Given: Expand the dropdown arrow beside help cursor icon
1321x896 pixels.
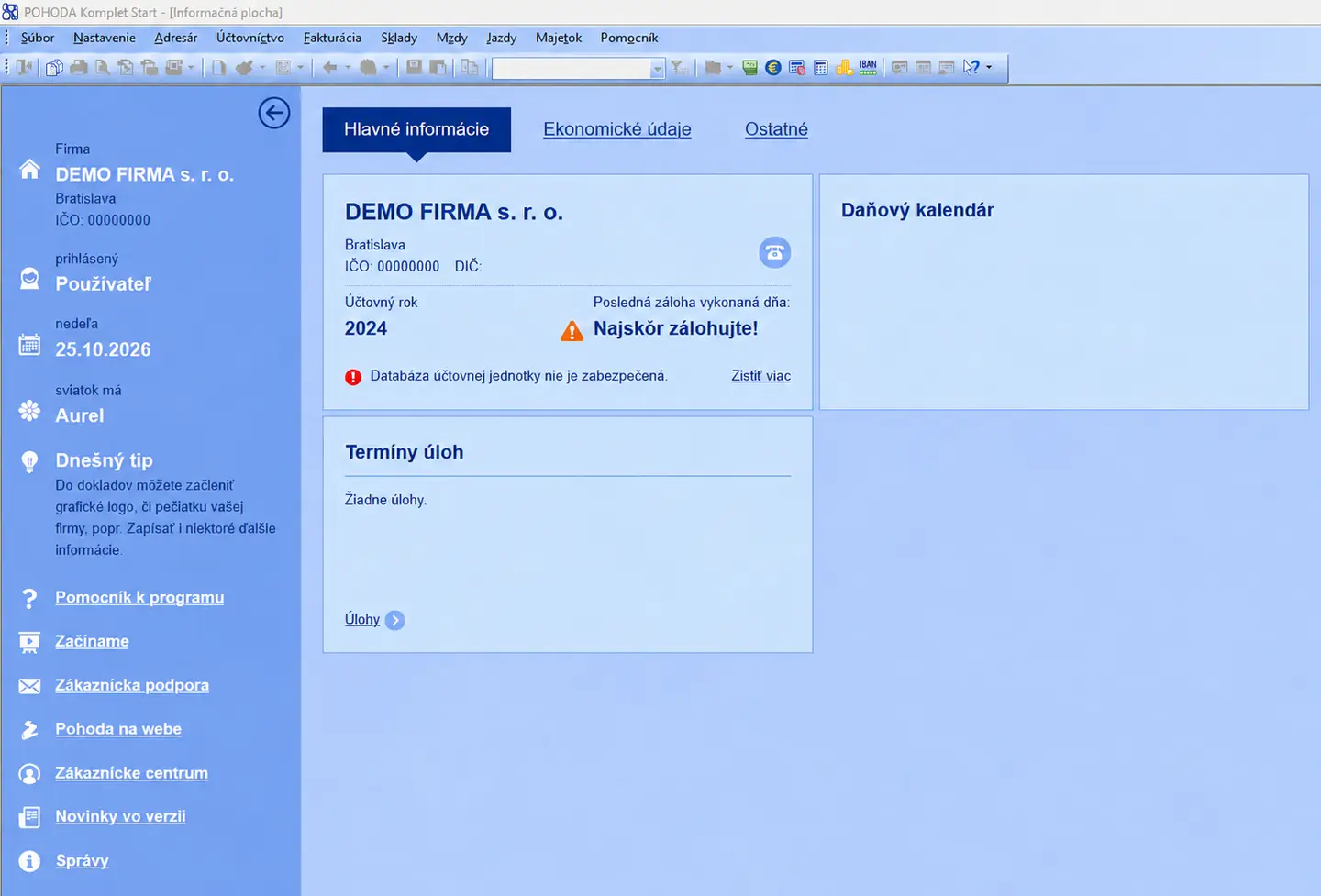Looking at the screenshot, I should 989,67.
